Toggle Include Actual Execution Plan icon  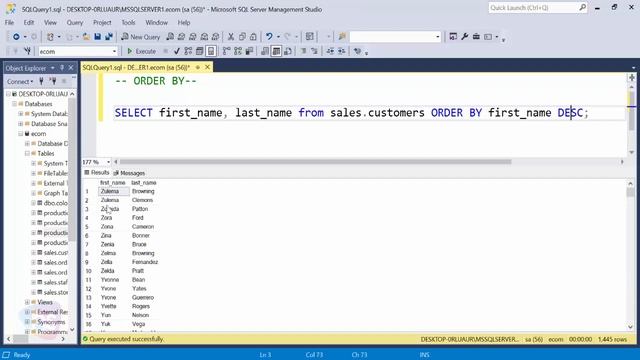pyautogui.click(x=227, y=51)
